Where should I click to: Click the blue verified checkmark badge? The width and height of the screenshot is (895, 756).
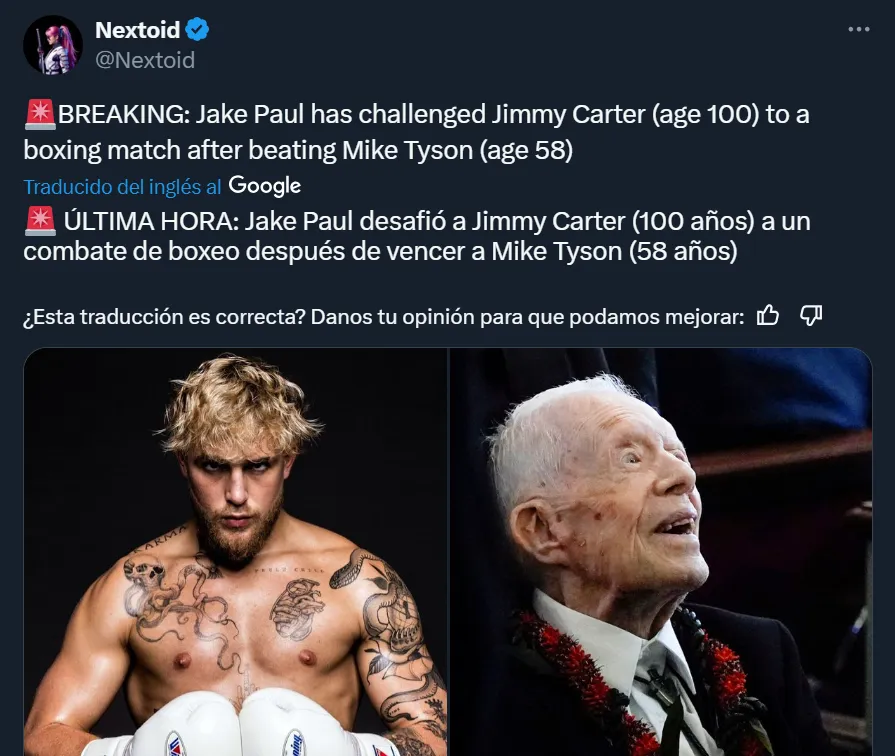point(197,30)
